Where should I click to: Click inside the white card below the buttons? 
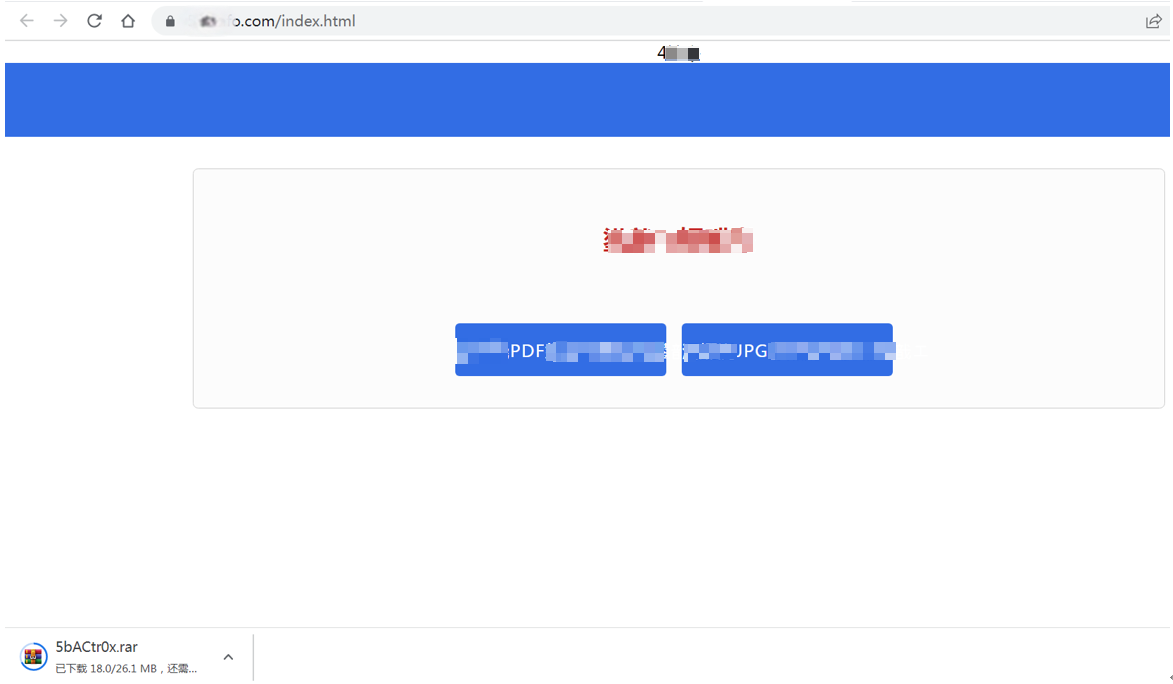(678, 392)
